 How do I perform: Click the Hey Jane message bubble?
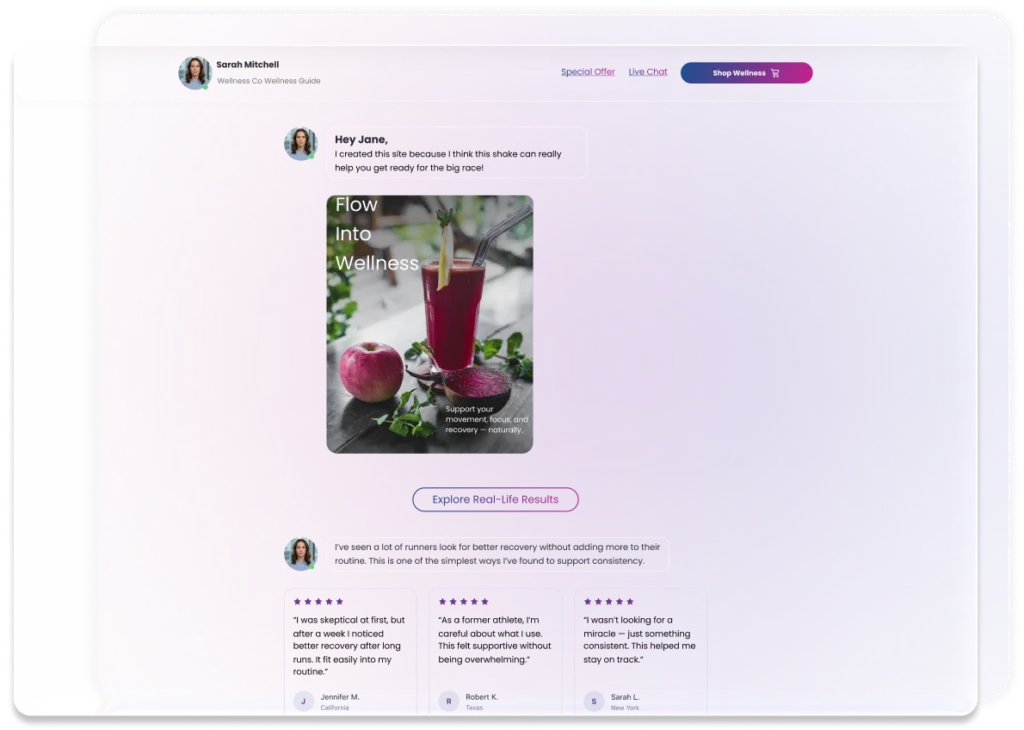tap(456, 153)
